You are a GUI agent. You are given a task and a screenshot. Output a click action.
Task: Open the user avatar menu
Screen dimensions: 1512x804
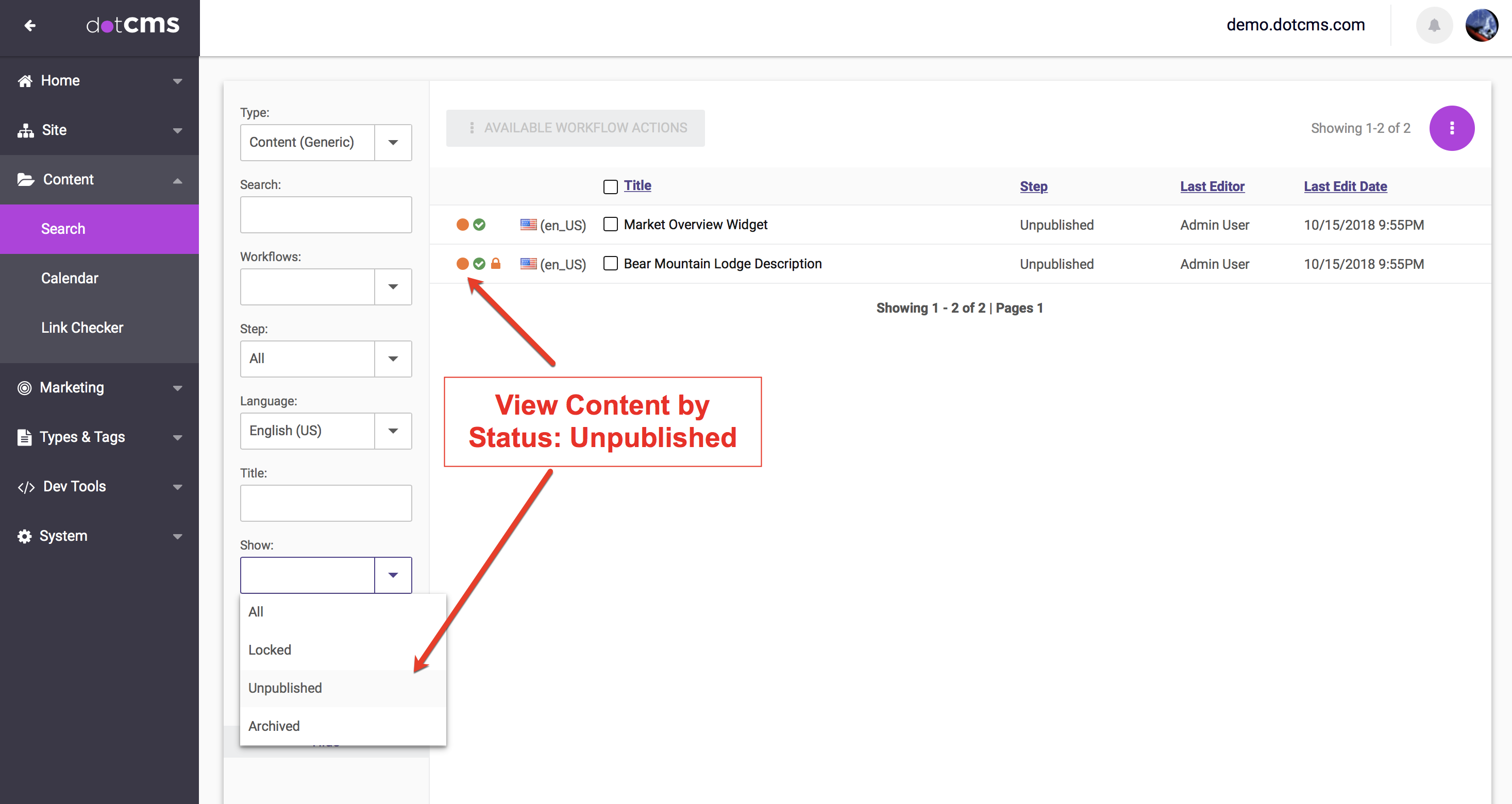pos(1481,25)
